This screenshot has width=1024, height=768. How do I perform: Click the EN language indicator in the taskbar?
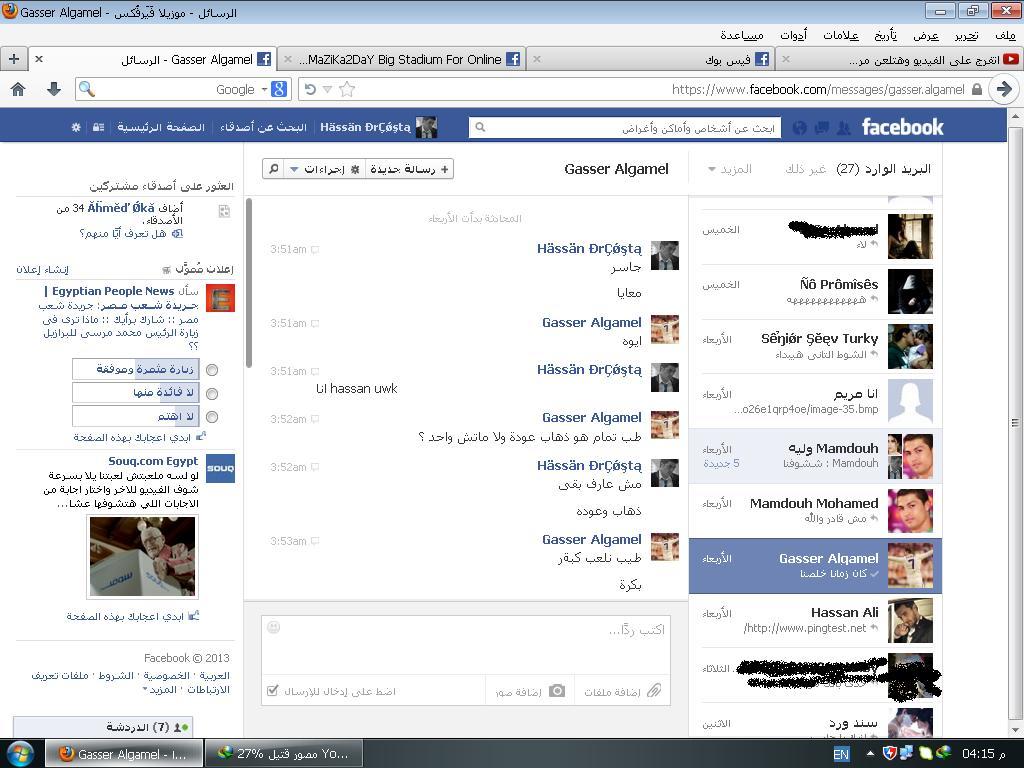coord(841,754)
